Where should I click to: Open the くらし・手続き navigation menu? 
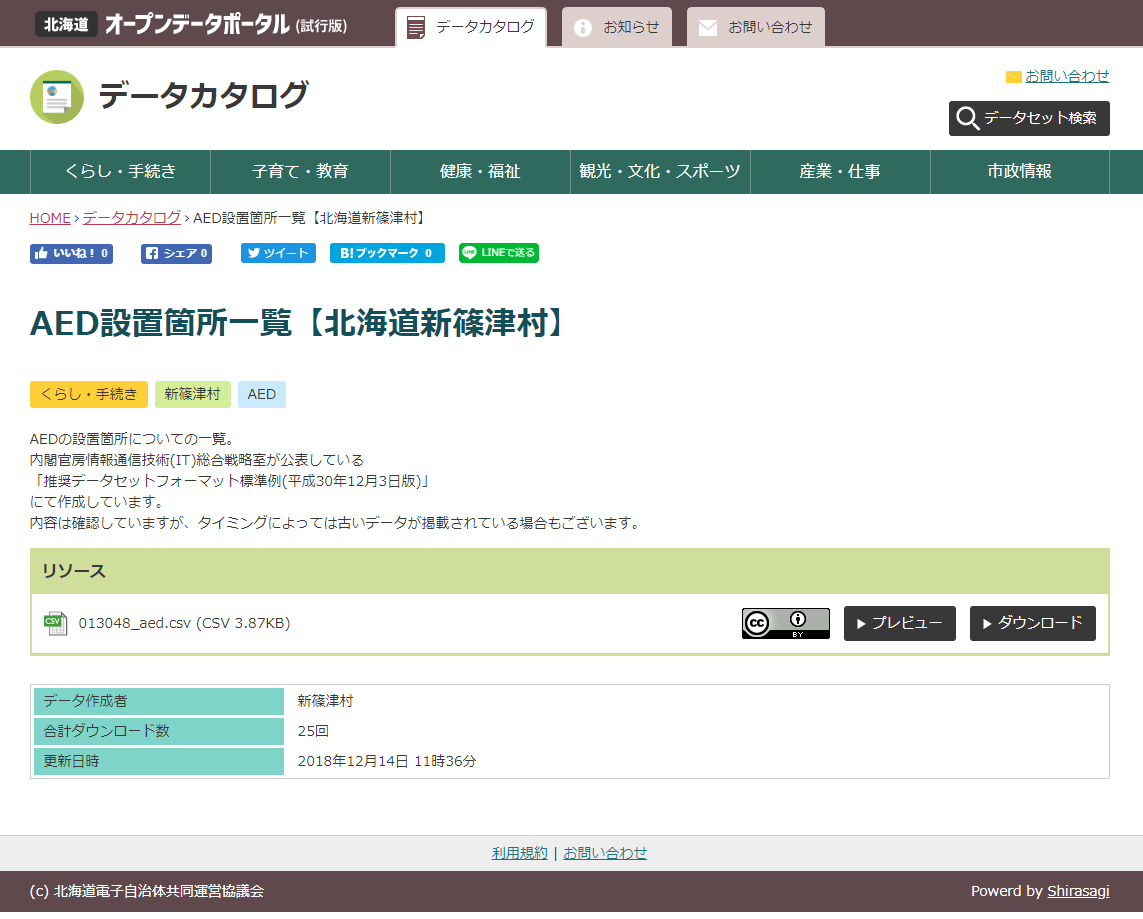[120, 172]
